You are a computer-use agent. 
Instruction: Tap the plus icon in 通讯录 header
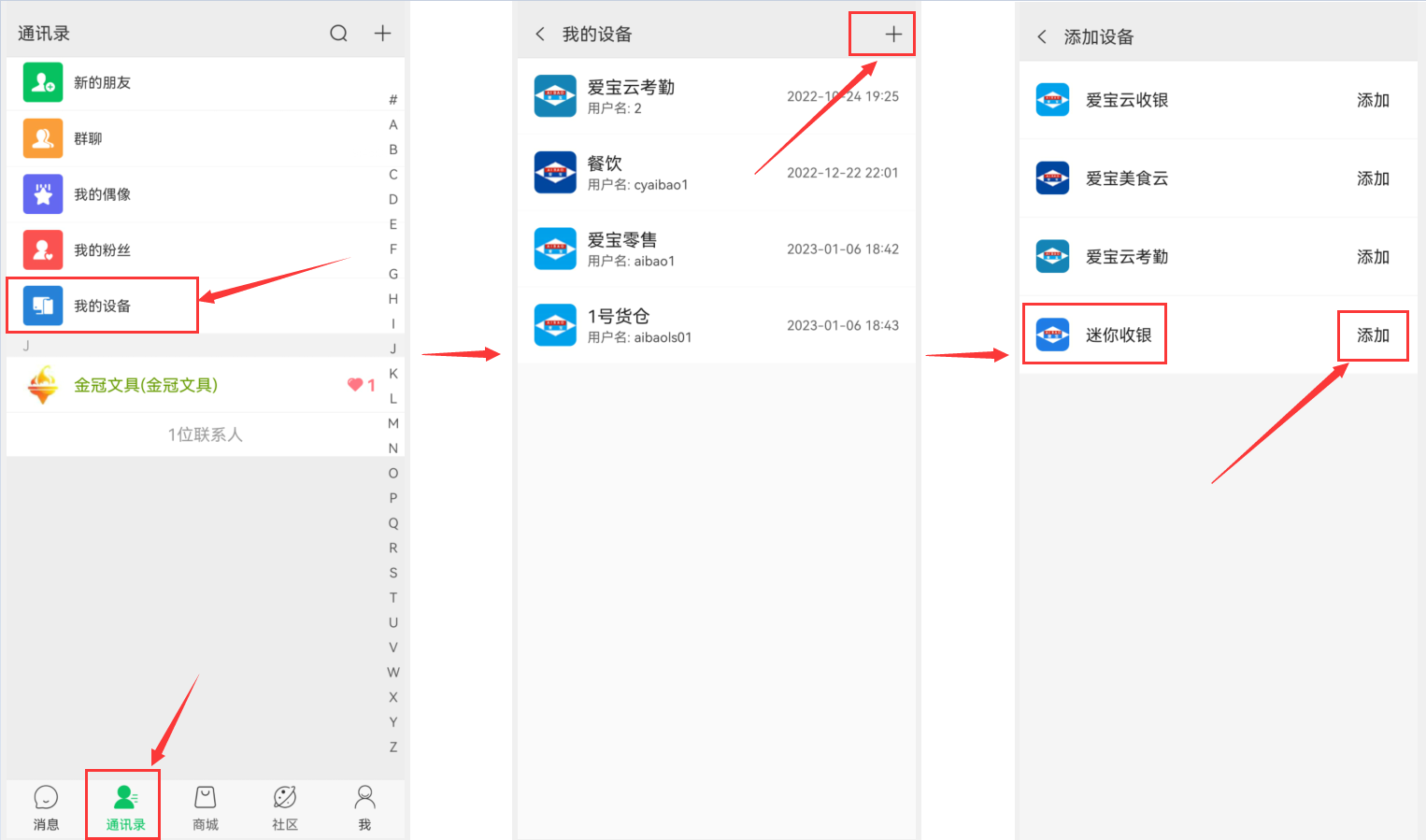click(x=382, y=34)
